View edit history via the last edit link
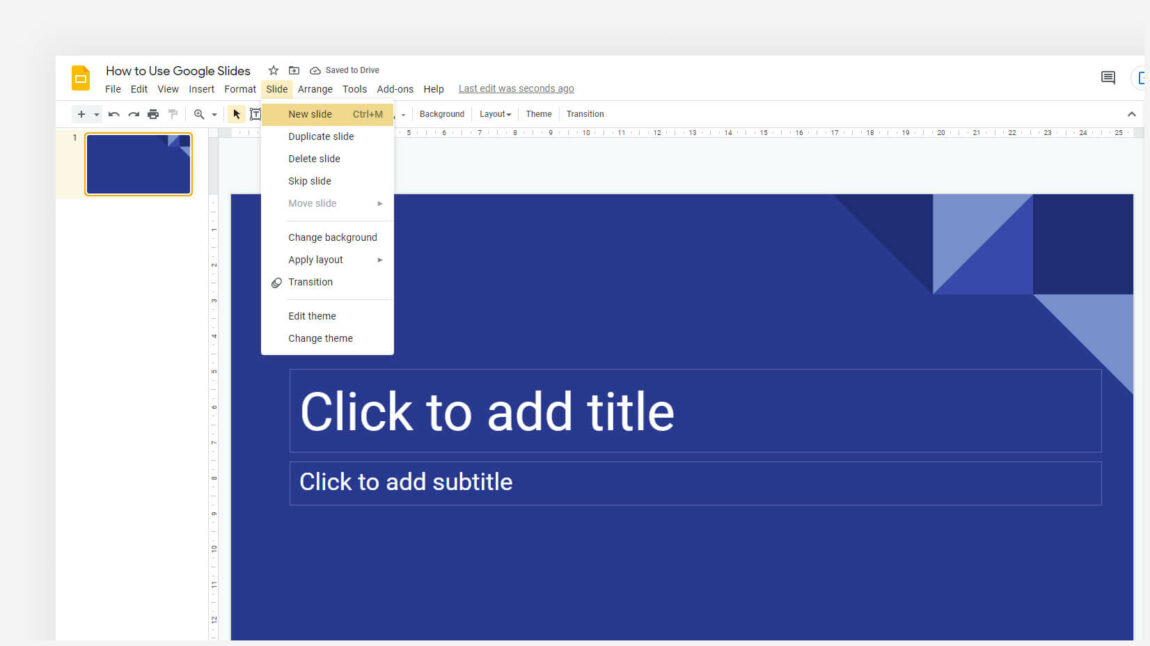Screen dimensions: 1150x646 click(x=516, y=88)
